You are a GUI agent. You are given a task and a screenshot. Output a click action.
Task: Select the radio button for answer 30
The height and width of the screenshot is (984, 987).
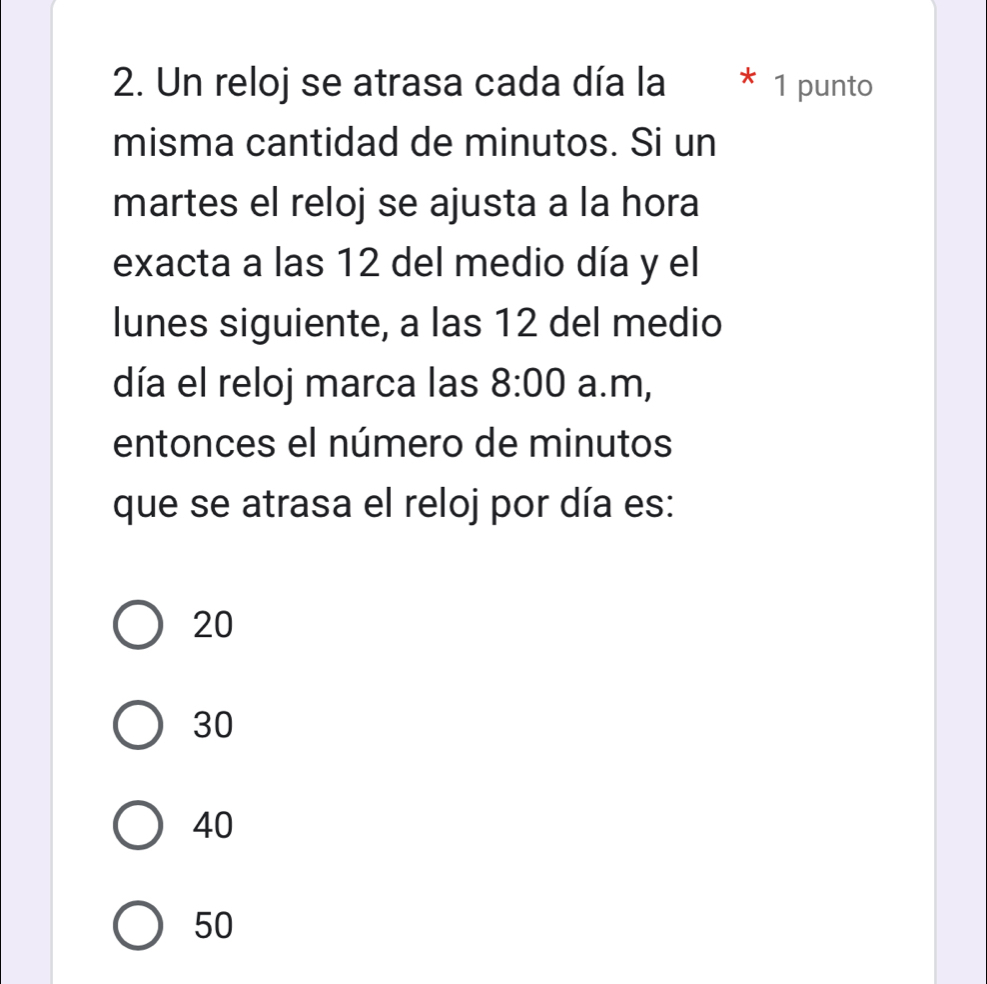138,724
